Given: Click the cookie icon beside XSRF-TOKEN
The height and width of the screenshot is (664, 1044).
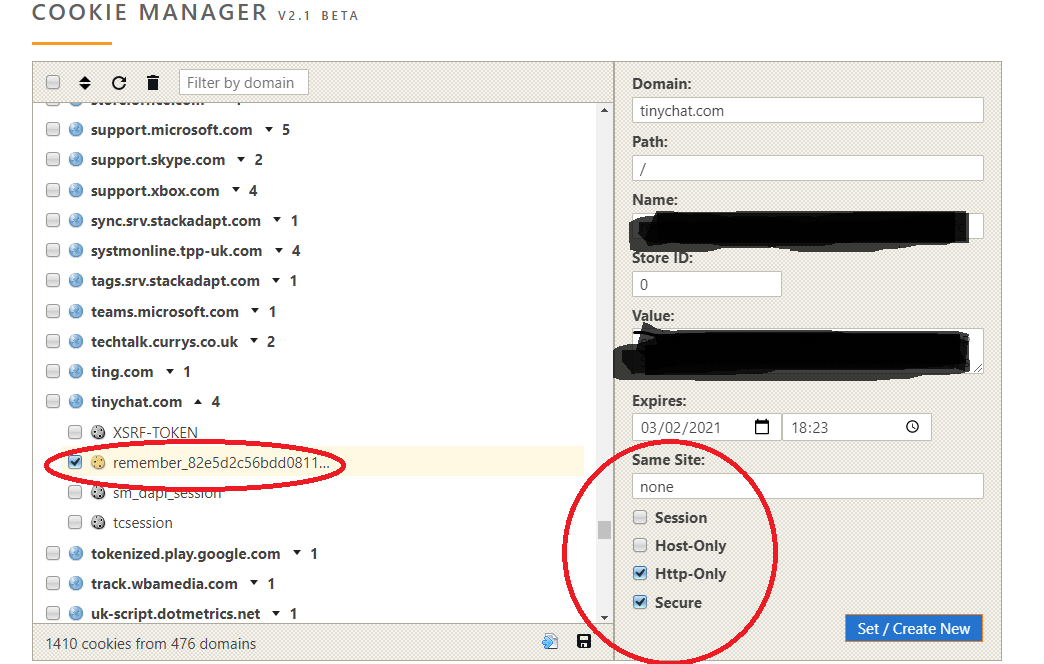Looking at the screenshot, I should click(98, 432).
